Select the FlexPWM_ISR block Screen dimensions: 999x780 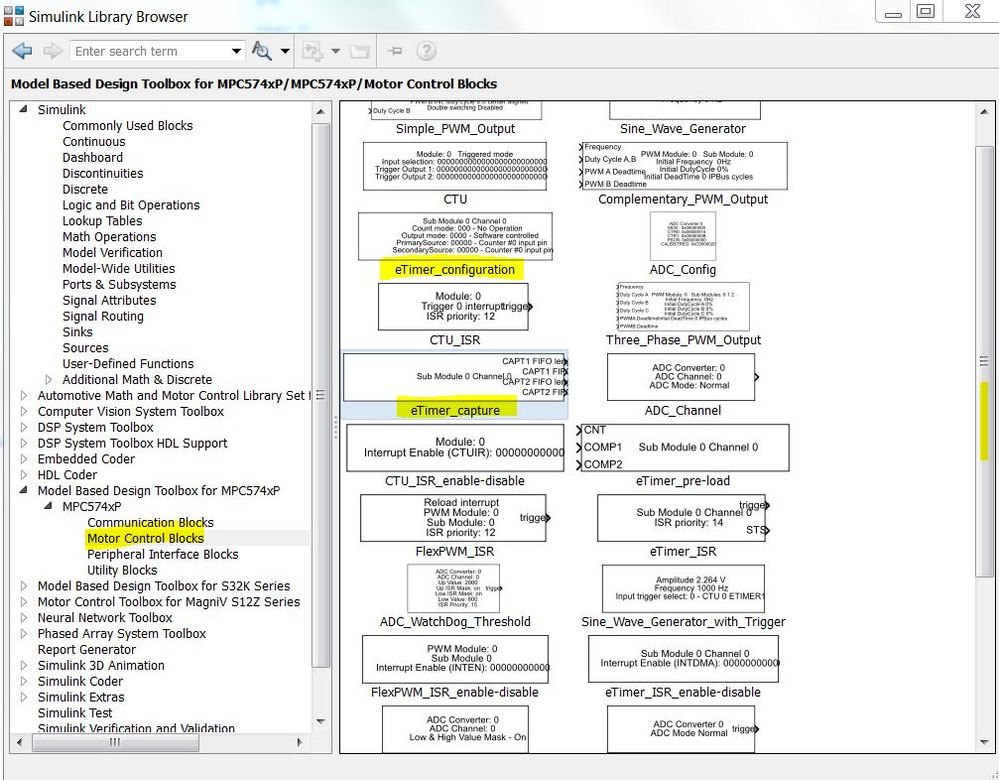click(454, 518)
